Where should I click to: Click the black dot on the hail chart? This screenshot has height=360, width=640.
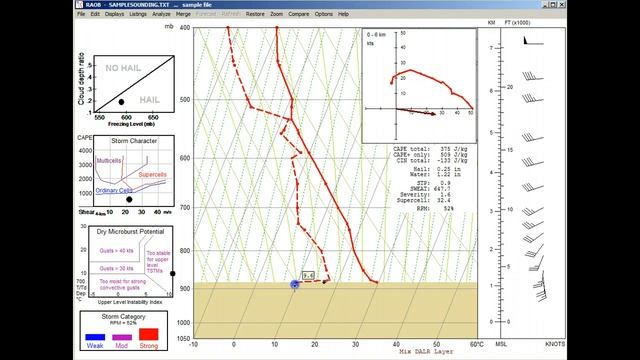(121, 102)
